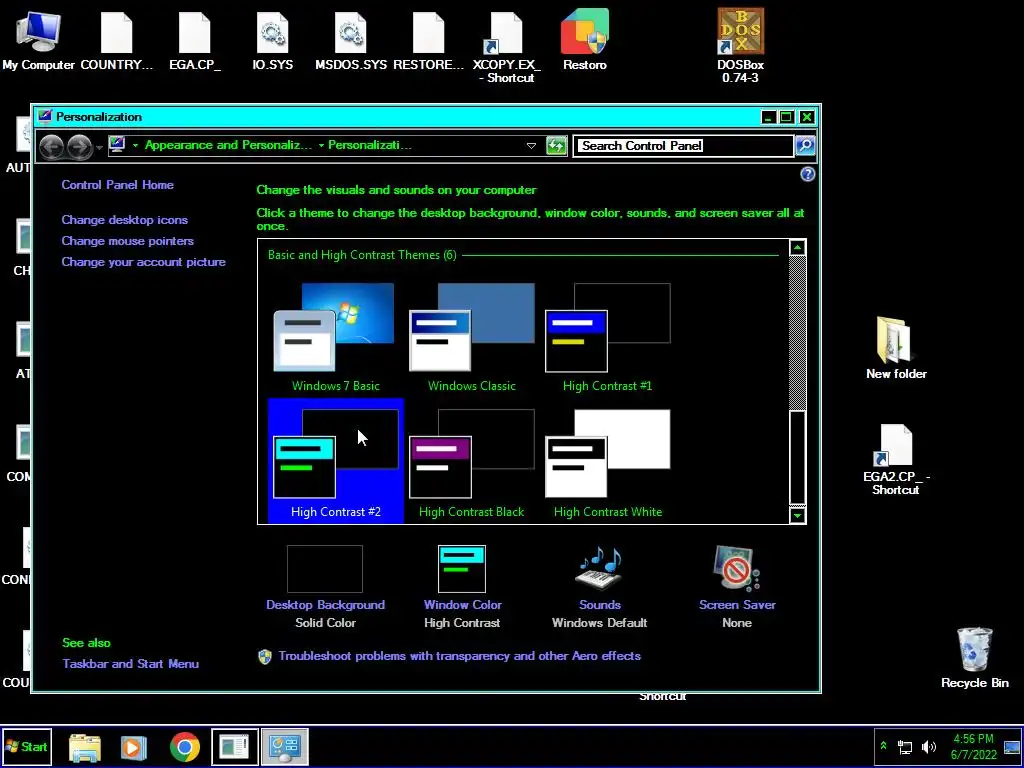Open Change mouse pointers link
The width and height of the screenshot is (1024, 768).
click(x=127, y=241)
